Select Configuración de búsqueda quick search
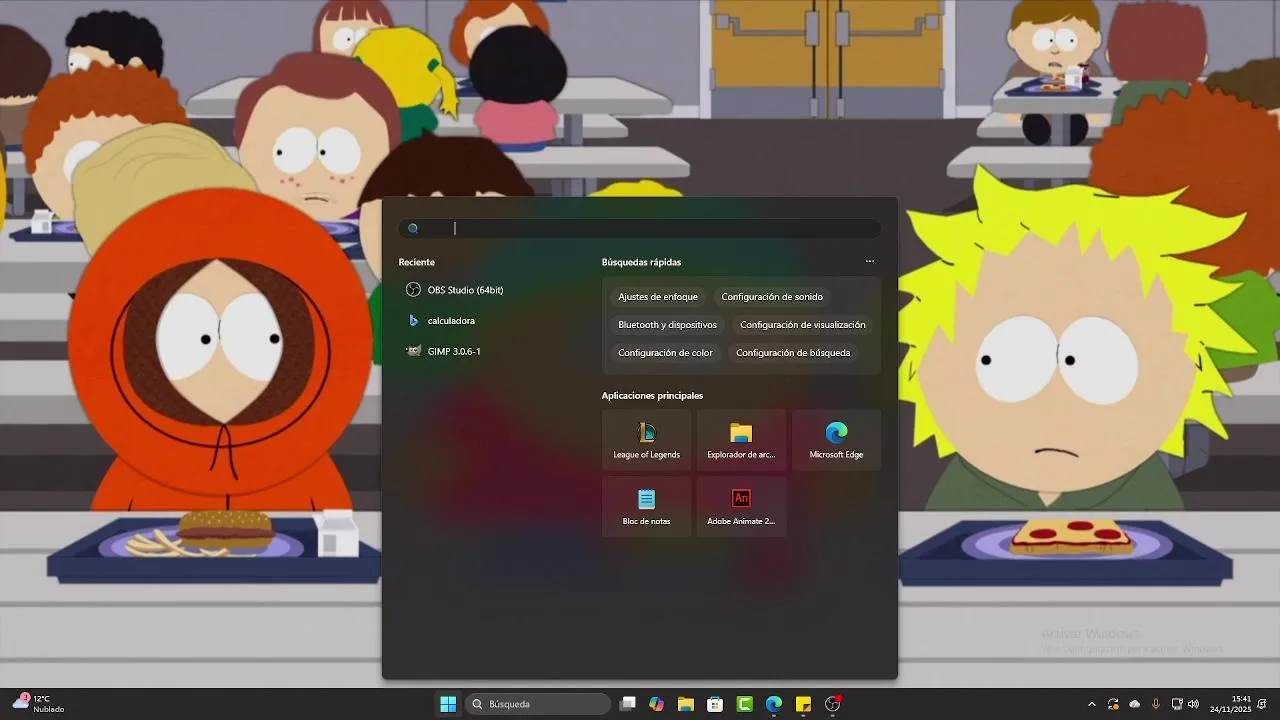The image size is (1280, 720). point(793,353)
